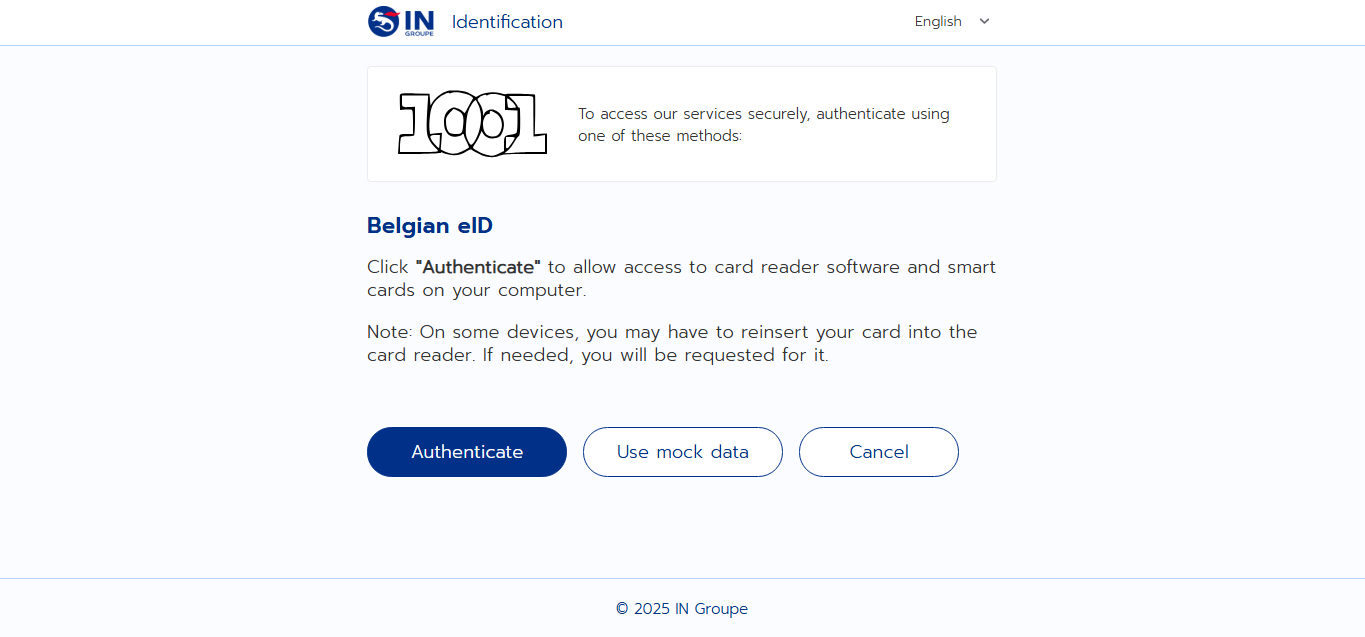1365x637 pixels.
Task: Click the "© 2025 IN Groupe" footer text
Action: [682, 609]
